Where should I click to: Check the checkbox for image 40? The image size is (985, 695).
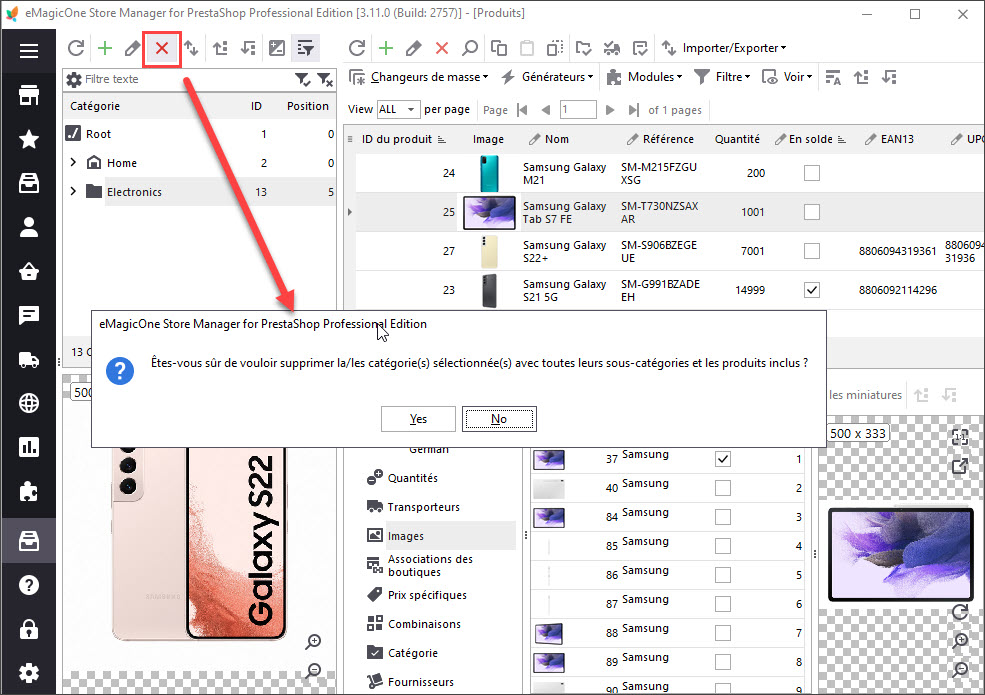pyautogui.click(x=723, y=488)
